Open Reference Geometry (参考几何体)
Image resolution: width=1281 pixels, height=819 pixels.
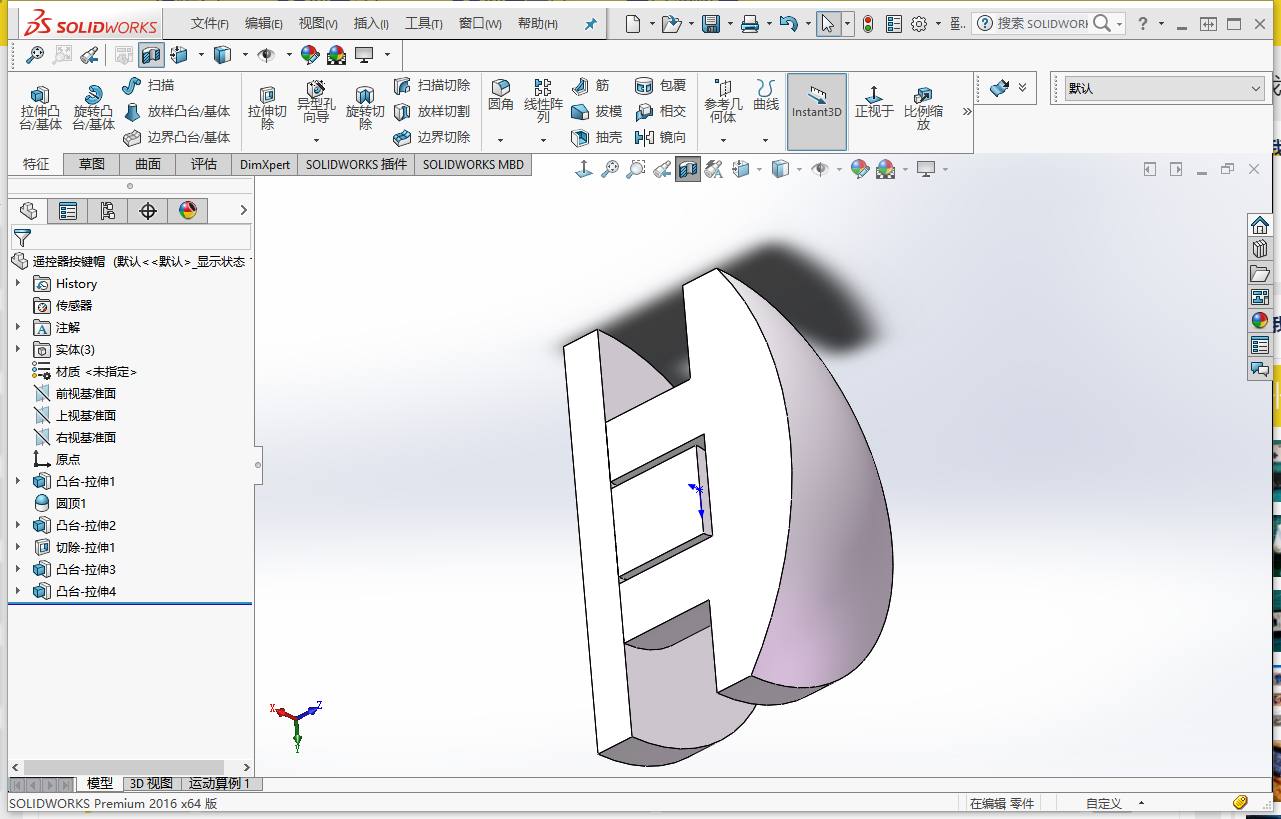[723, 102]
